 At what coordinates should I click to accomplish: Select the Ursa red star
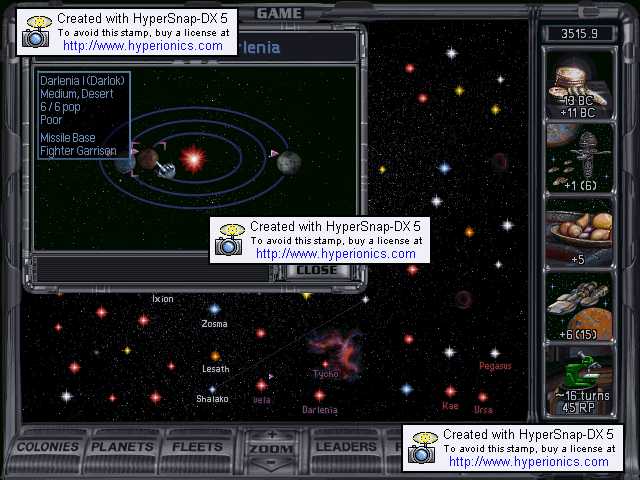pos(483,397)
